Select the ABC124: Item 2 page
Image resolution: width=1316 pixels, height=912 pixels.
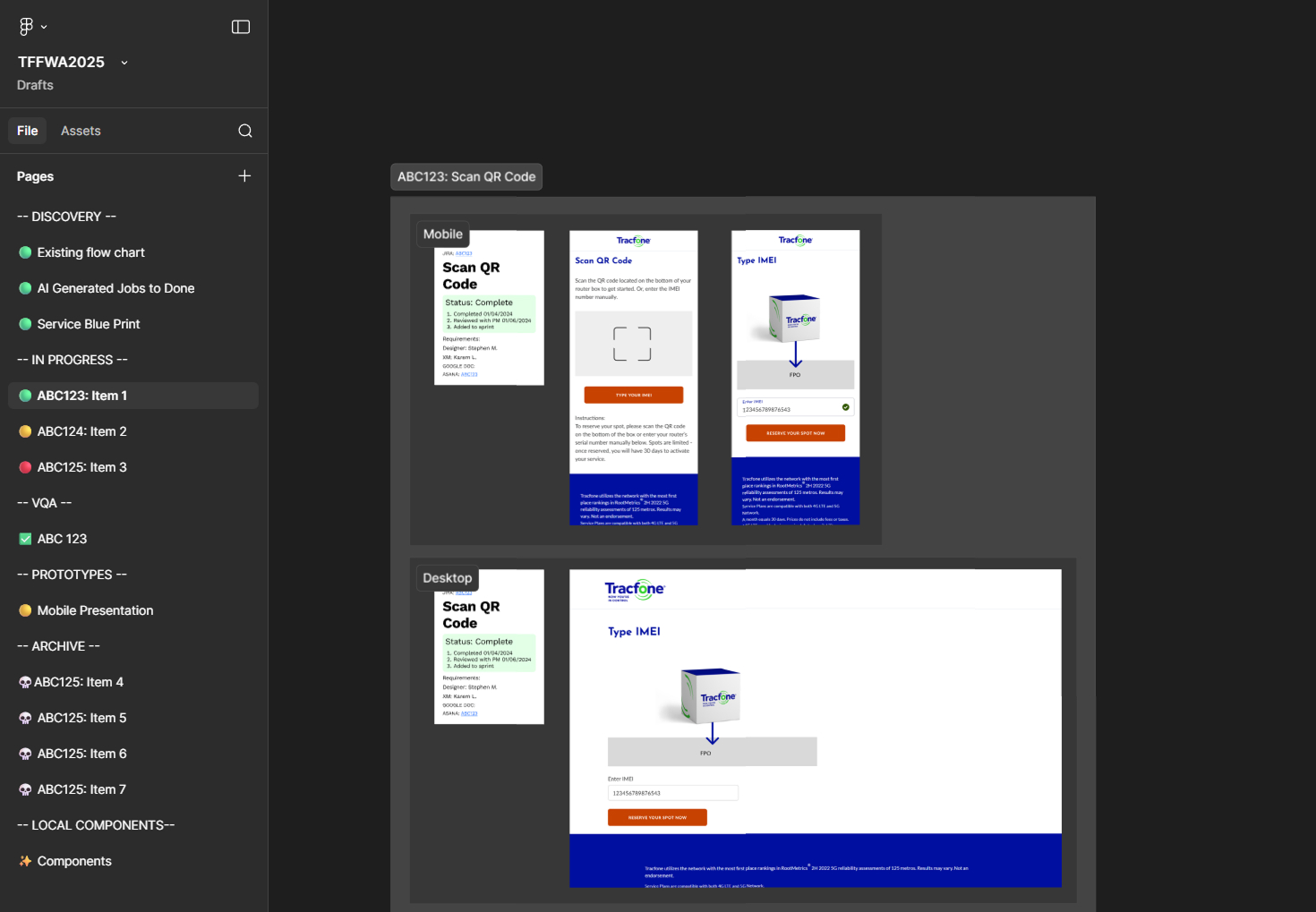[84, 430]
